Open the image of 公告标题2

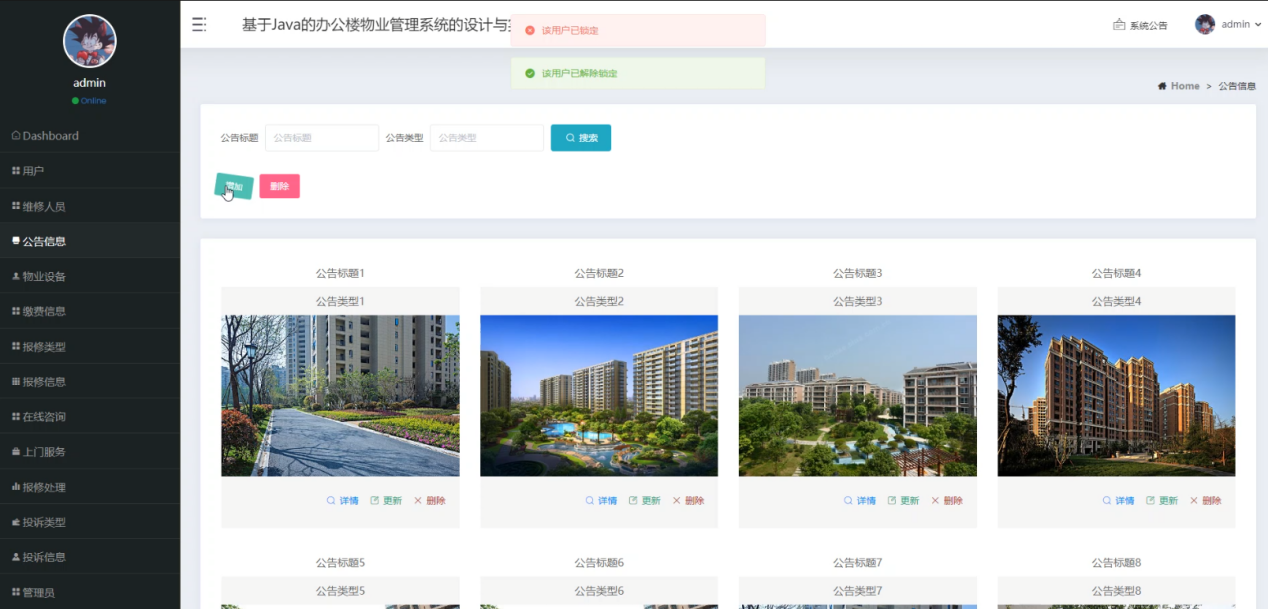(x=599, y=396)
